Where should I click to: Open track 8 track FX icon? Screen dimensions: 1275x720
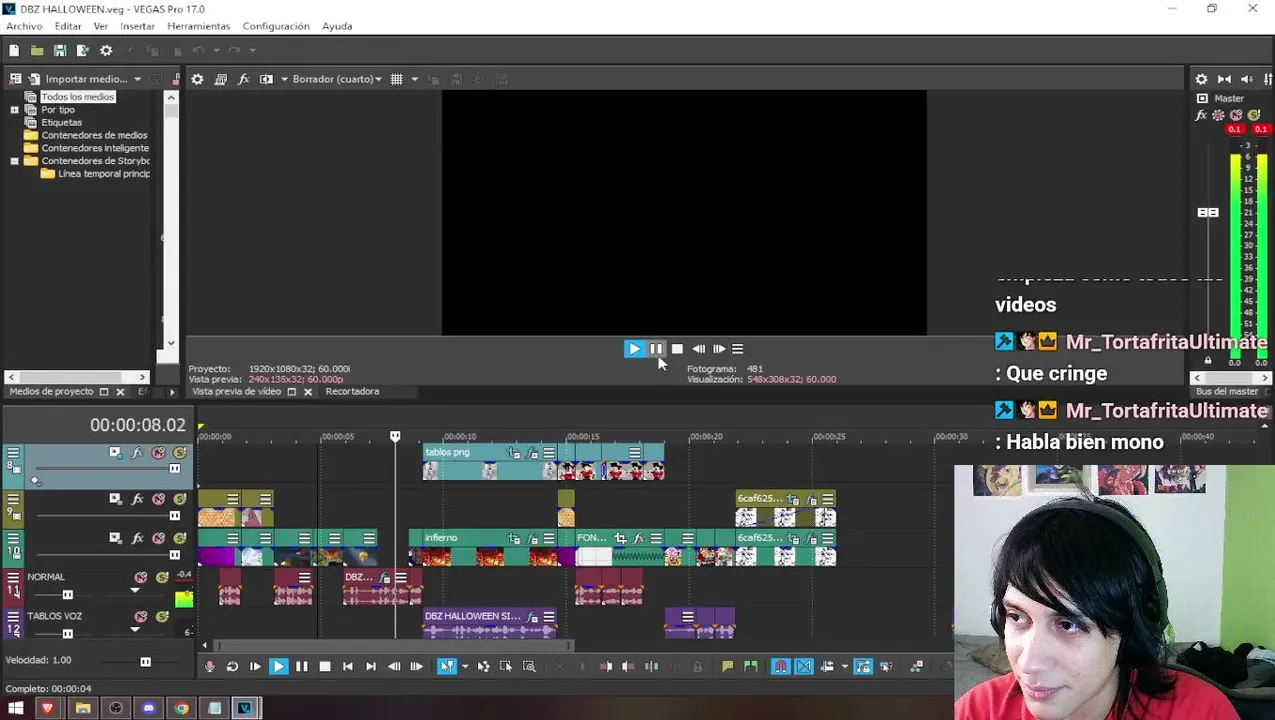tap(138, 453)
